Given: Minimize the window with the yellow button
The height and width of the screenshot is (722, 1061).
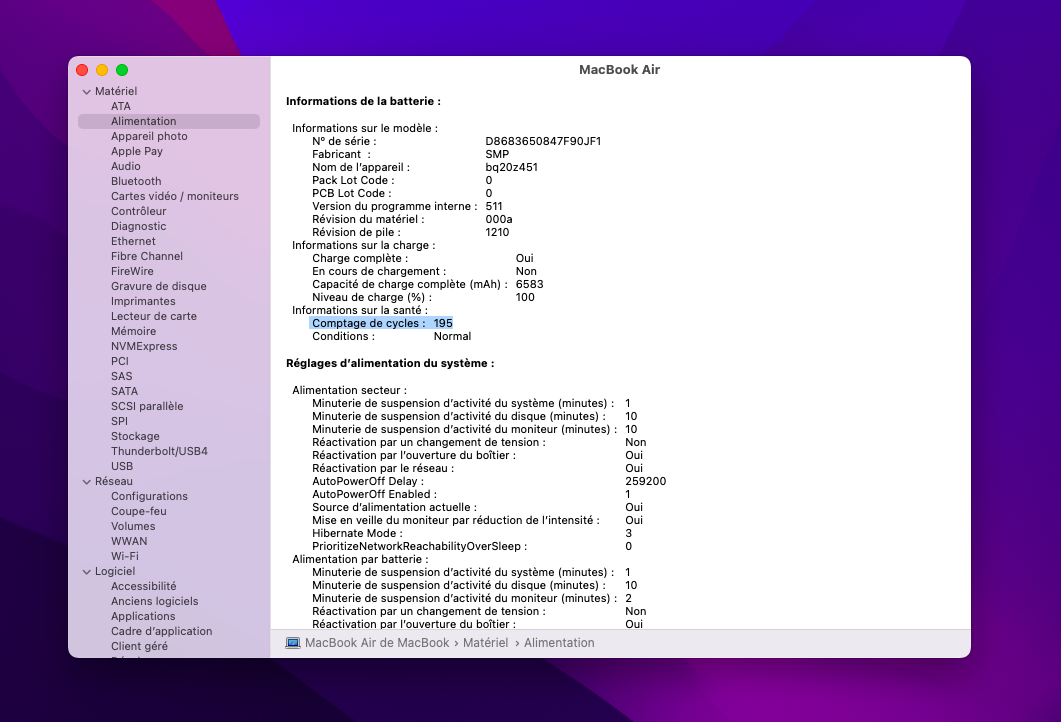Looking at the screenshot, I should pyautogui.click(x=102, y=70).
